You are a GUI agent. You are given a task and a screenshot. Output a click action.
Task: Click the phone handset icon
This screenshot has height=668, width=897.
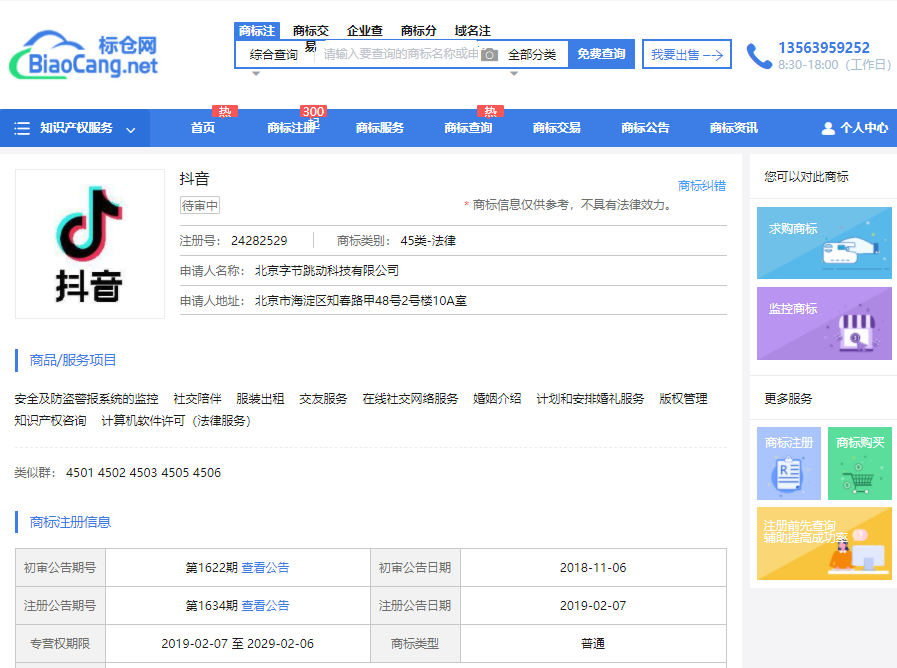point(759,55)
